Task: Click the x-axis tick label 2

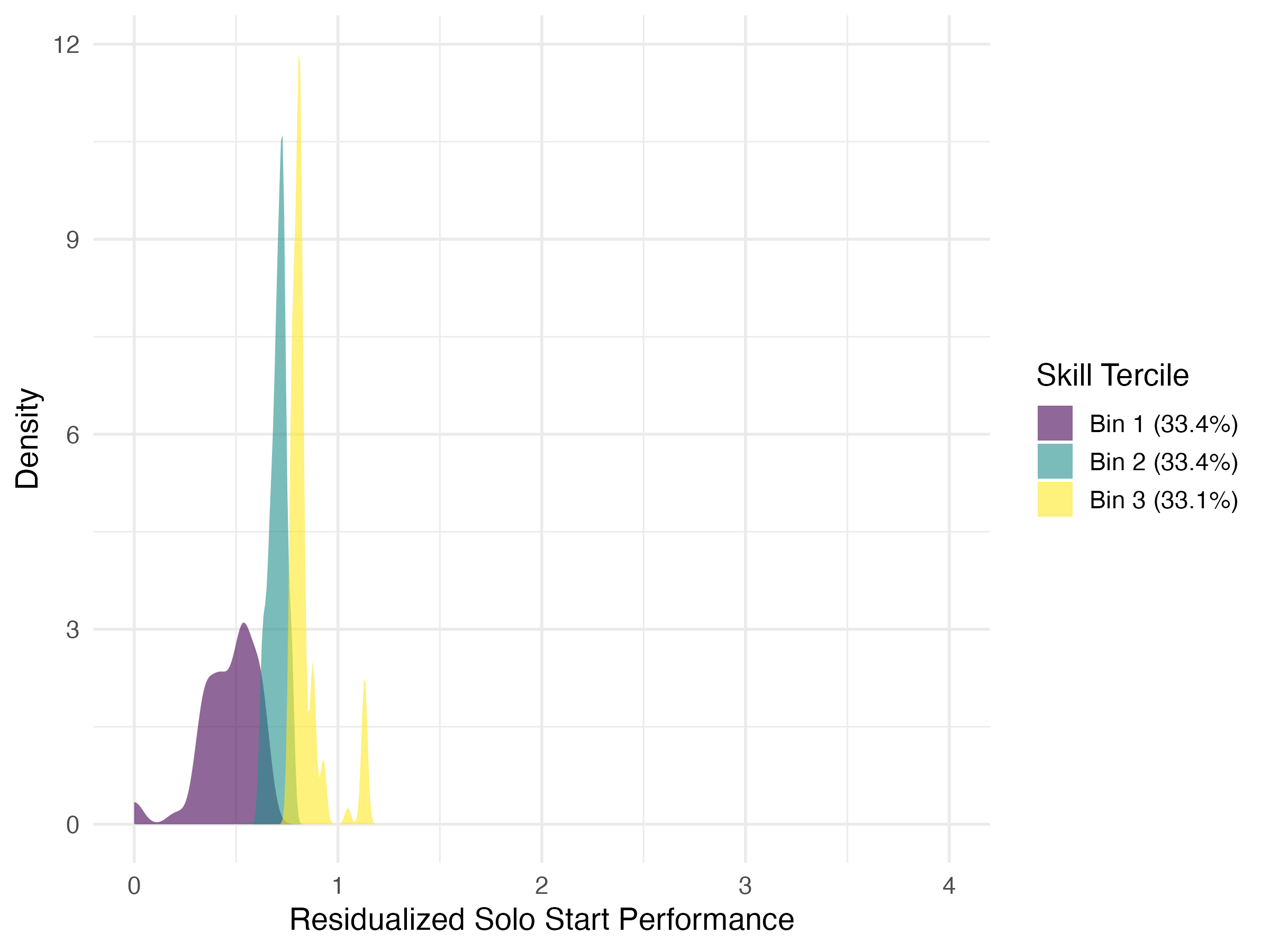Action: 541,886
